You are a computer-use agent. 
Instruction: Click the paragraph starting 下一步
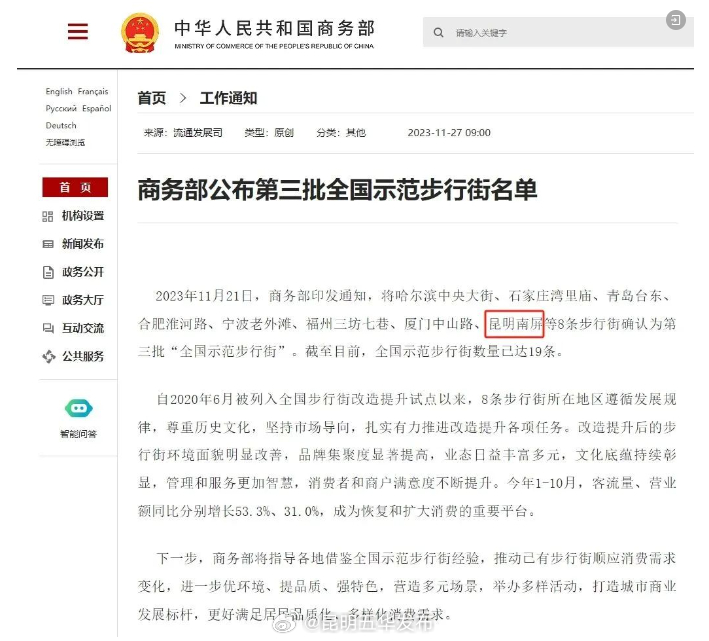click(x=407, y=586)
